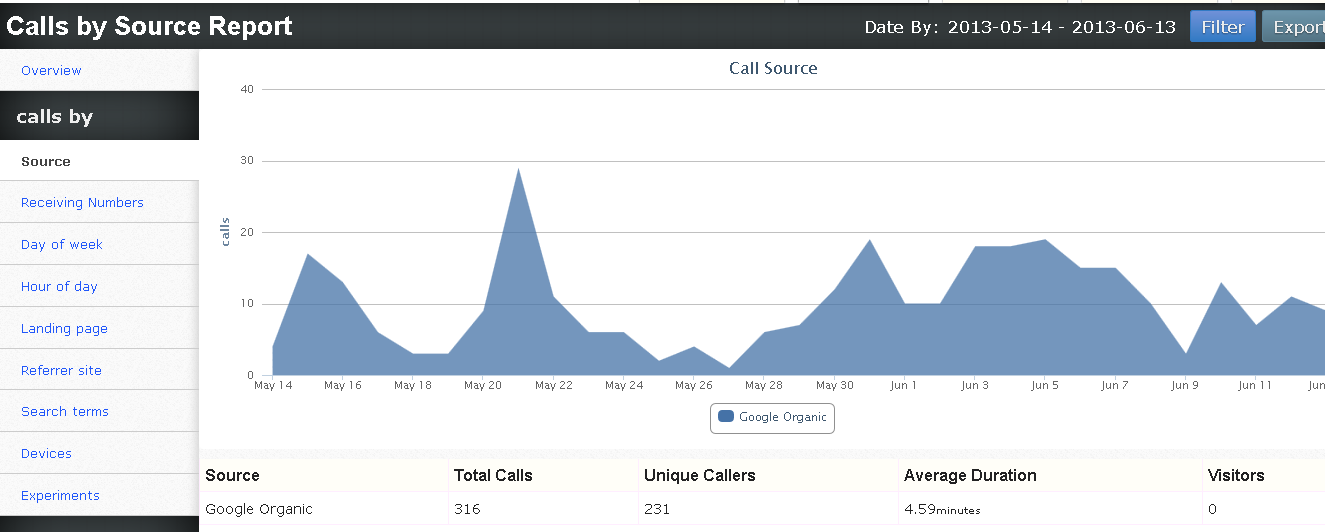The width and height of the screenshot is (1325, 532).
Task: Go to Experiments in sidebar
Action: pyautogui.click(x=60, y=495)
